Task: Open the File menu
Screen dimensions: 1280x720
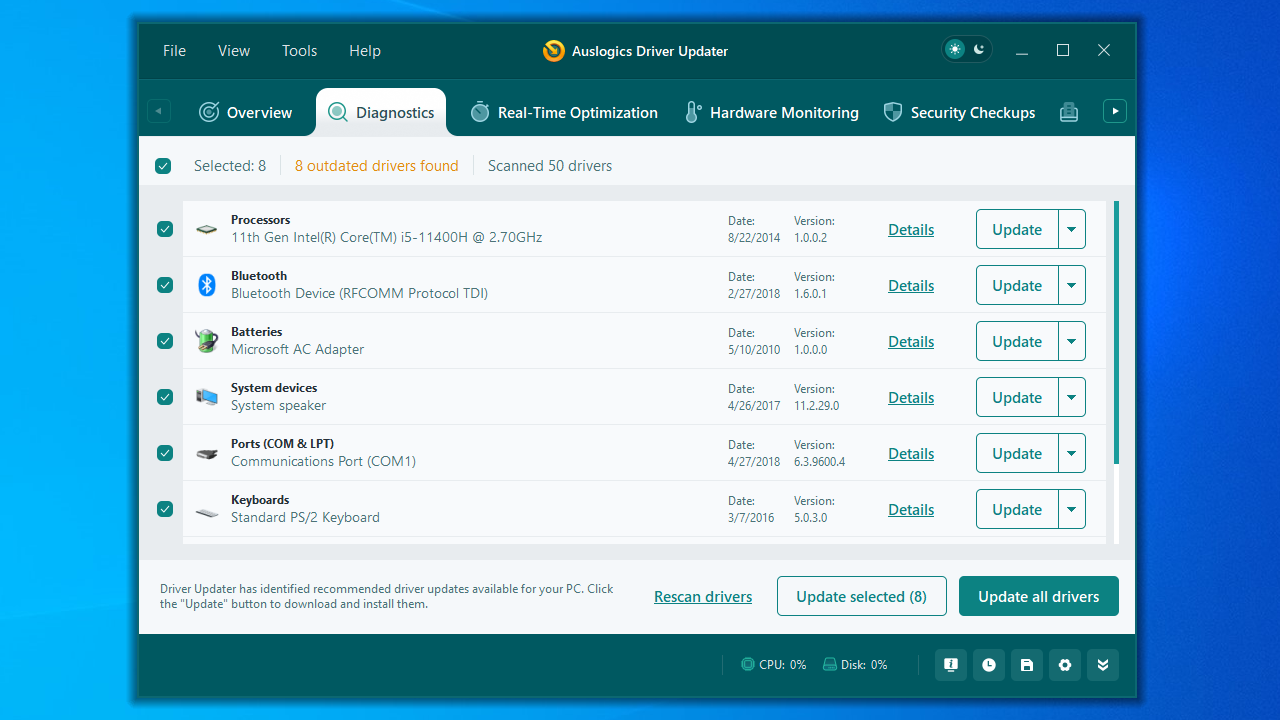Action: 174,51
